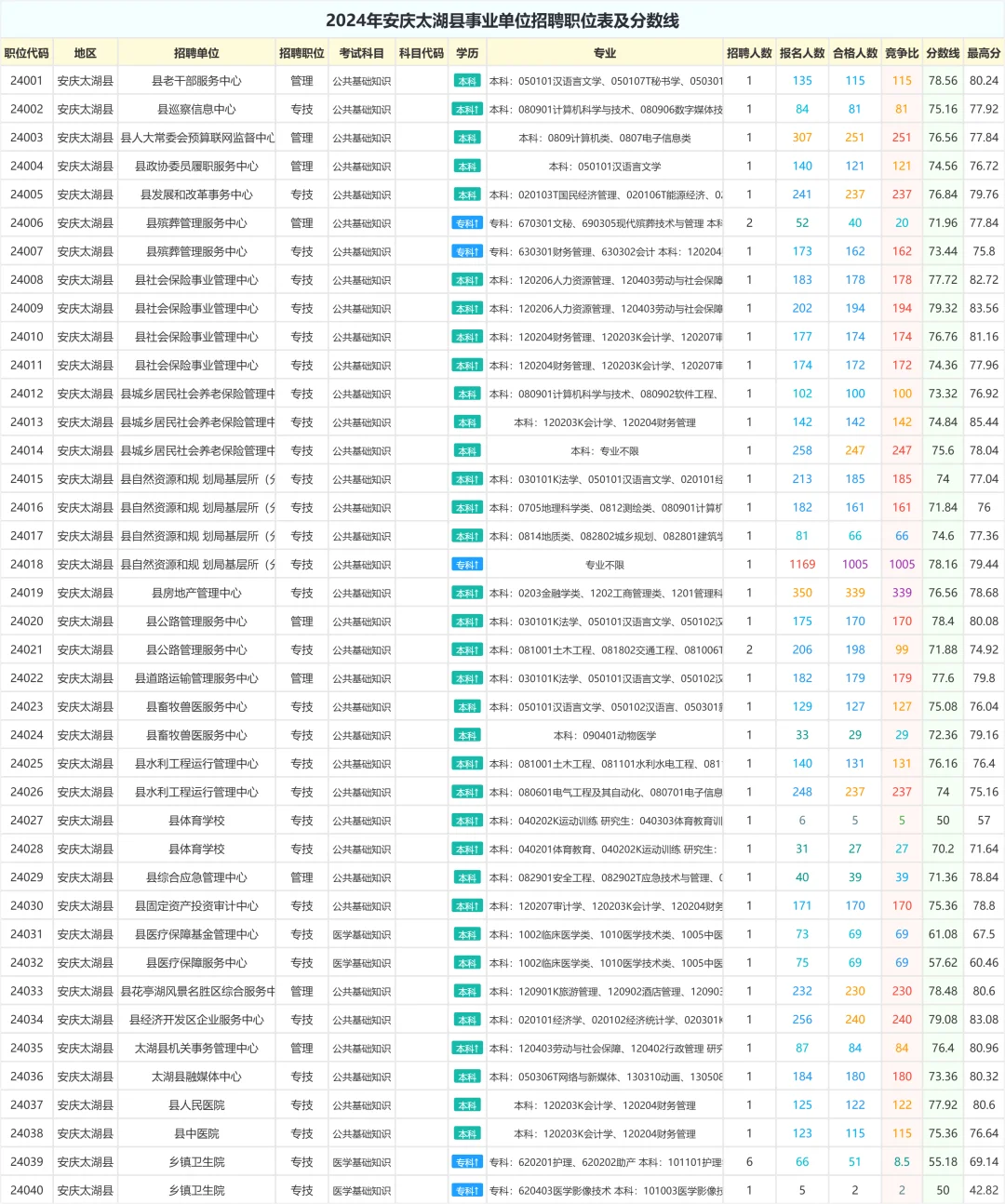Image resolution: width=1005 pixels, height=1204 pixels.
Task: Select unit cell "县巡察信息中心"
Action: (196, 109)
